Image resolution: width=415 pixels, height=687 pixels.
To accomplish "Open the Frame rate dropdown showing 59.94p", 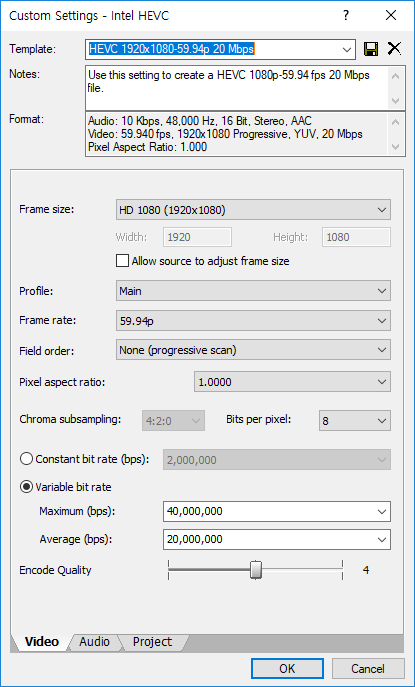I will click(253, 321).
